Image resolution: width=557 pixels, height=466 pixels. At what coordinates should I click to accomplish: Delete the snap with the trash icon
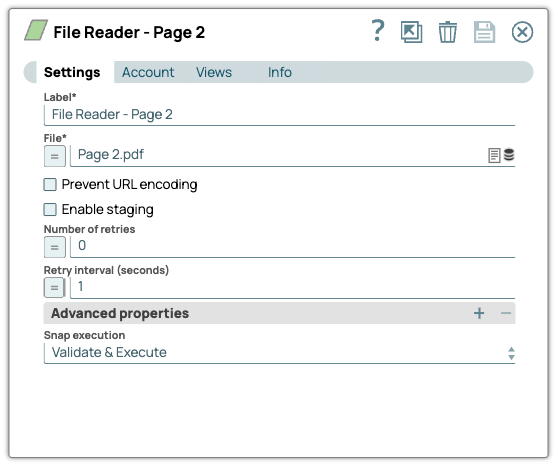tap(448, 32)
